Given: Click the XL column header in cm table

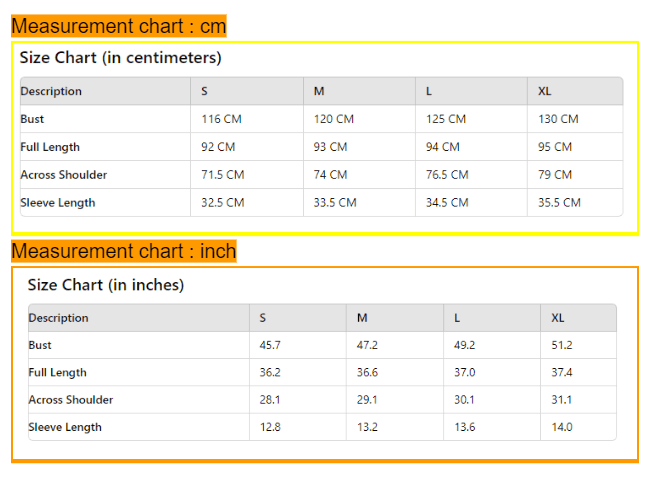Looking at the screenshot, I should 545,91.
